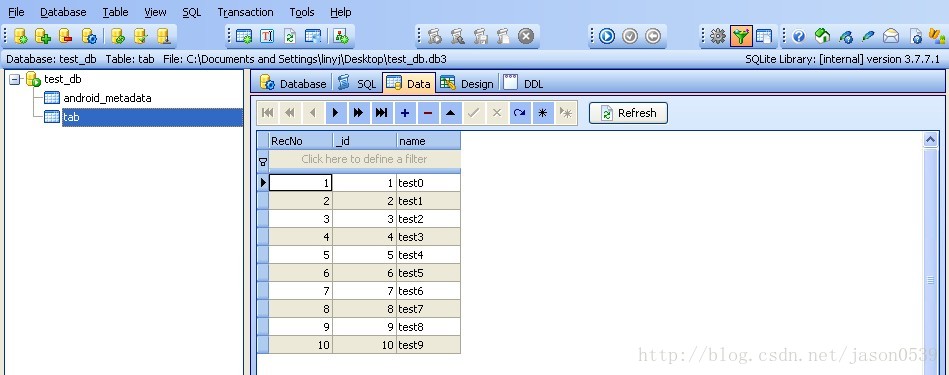Open the Database menu
The height and width of the screenshot is (375, 949).
[63, 12]
